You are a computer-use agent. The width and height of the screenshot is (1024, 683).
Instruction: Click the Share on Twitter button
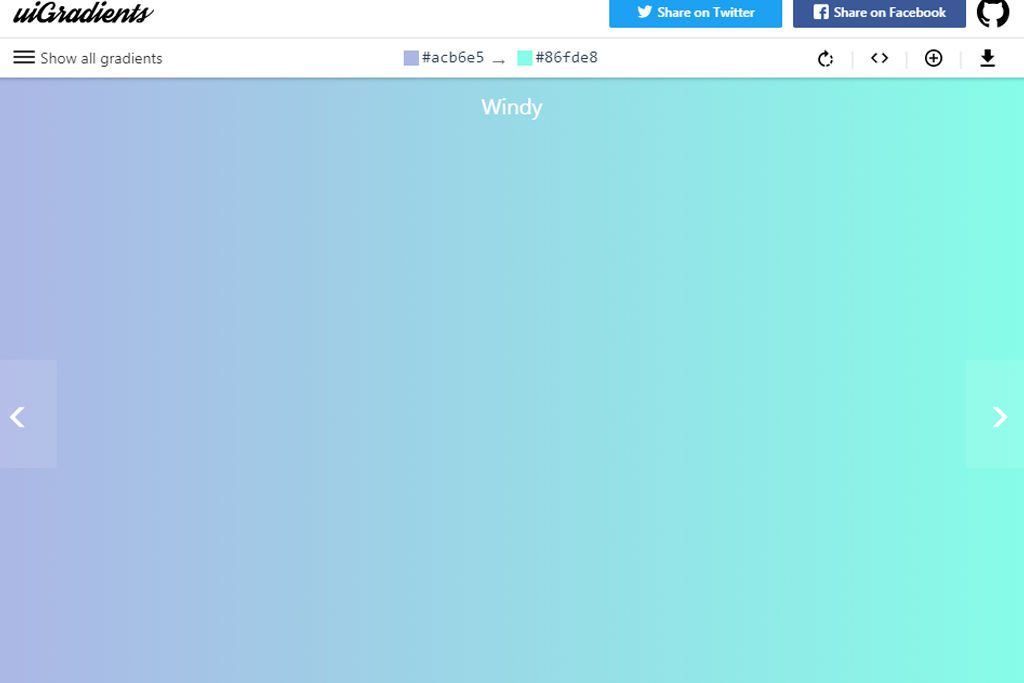[x=696, y=13]
